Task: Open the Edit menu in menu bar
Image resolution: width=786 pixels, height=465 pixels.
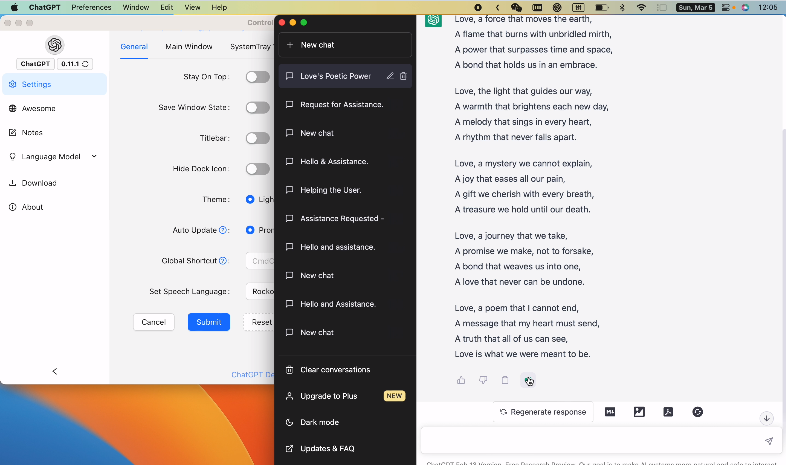Action: (166, 7)
